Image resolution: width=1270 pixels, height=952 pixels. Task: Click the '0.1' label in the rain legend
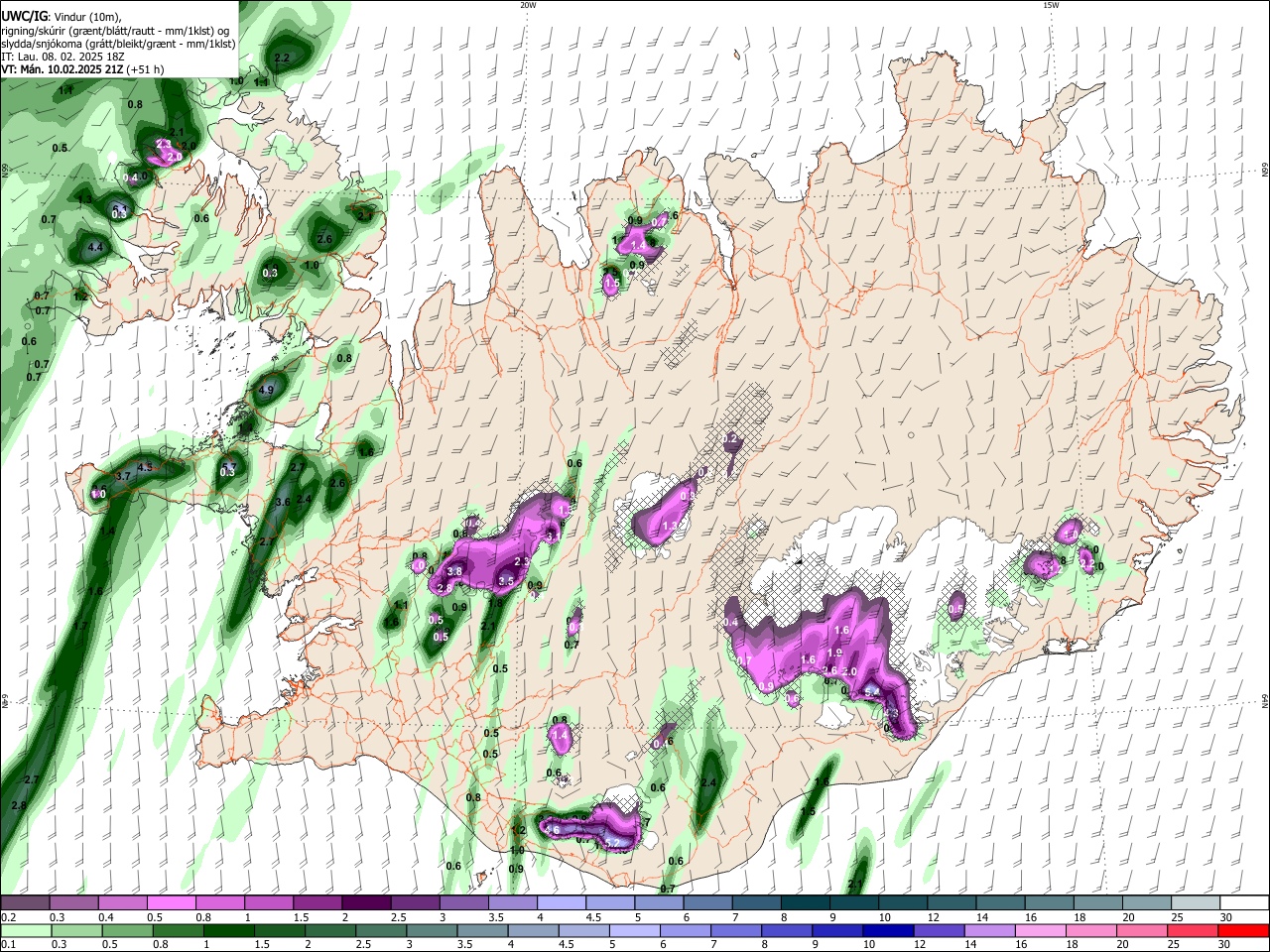(8, 945)
